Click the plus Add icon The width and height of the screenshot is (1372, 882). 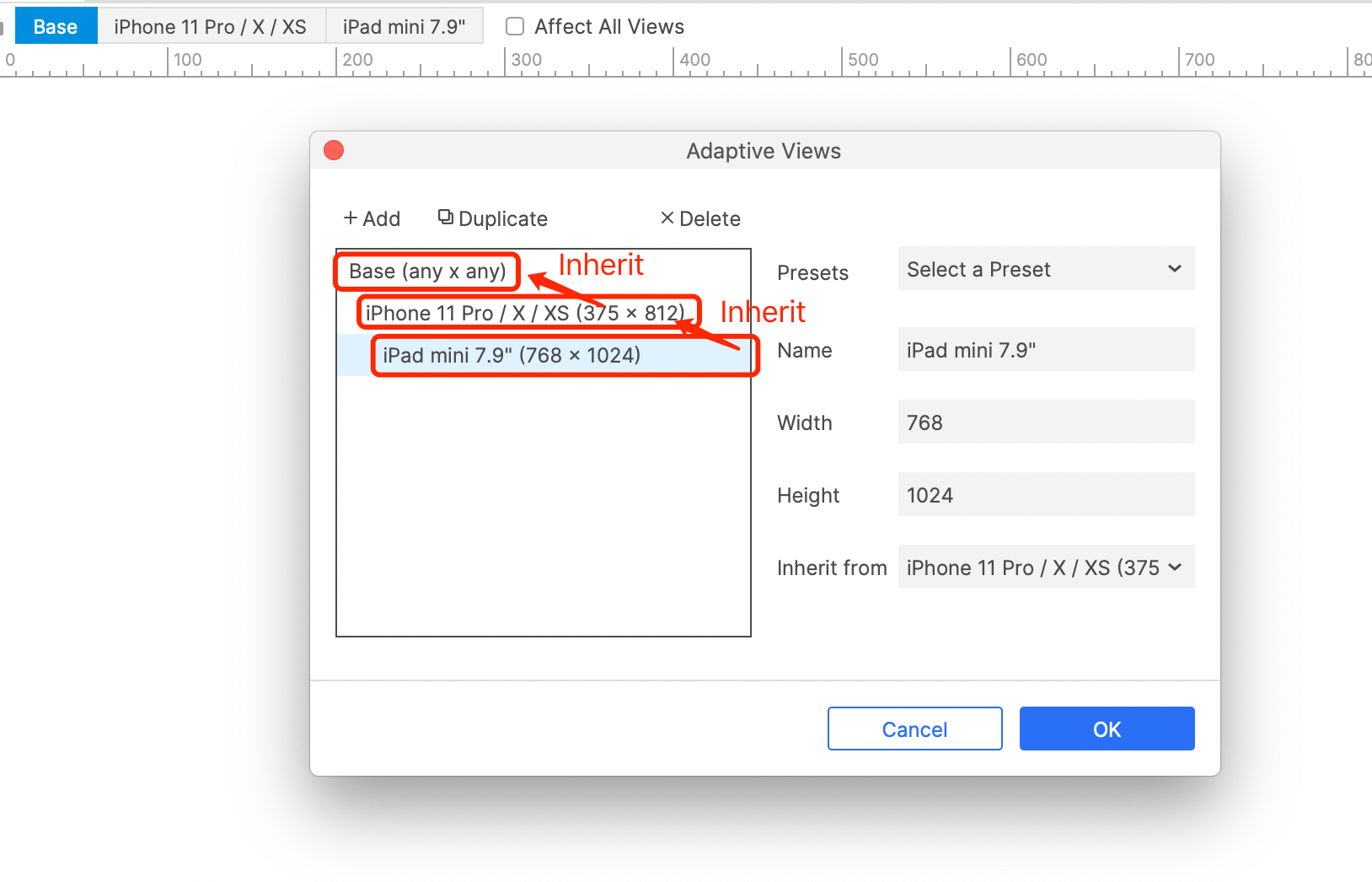pos(351,218)
